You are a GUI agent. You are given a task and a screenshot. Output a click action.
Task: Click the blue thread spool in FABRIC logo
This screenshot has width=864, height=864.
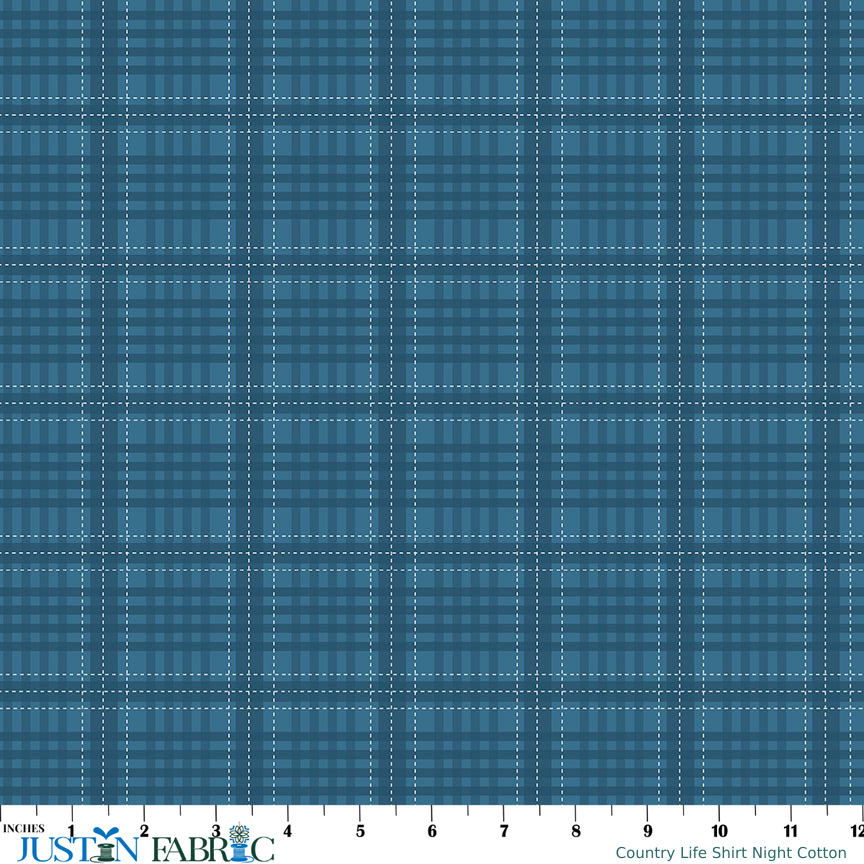tap(240, 852)
